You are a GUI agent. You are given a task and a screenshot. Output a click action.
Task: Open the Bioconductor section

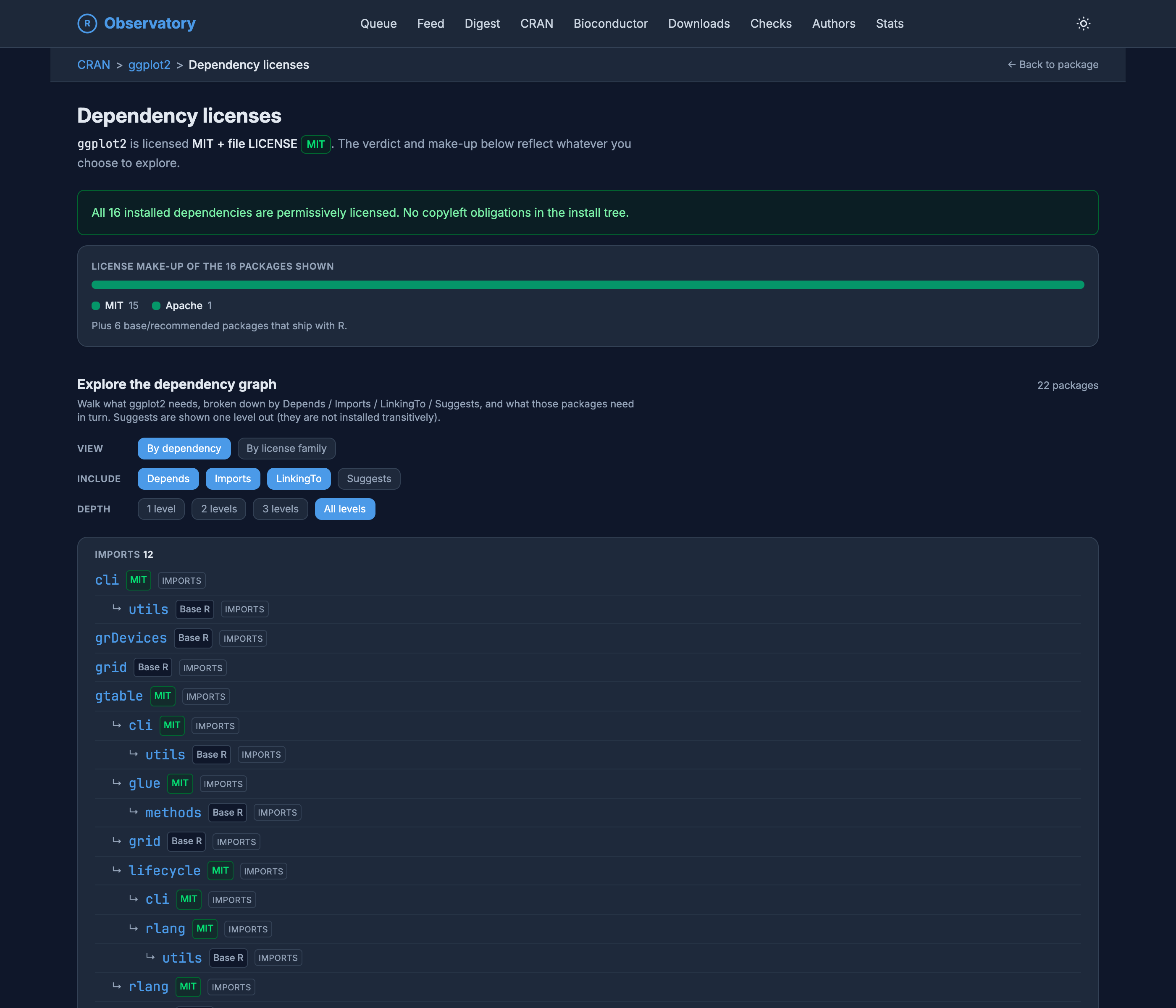(x=610, y=23)
